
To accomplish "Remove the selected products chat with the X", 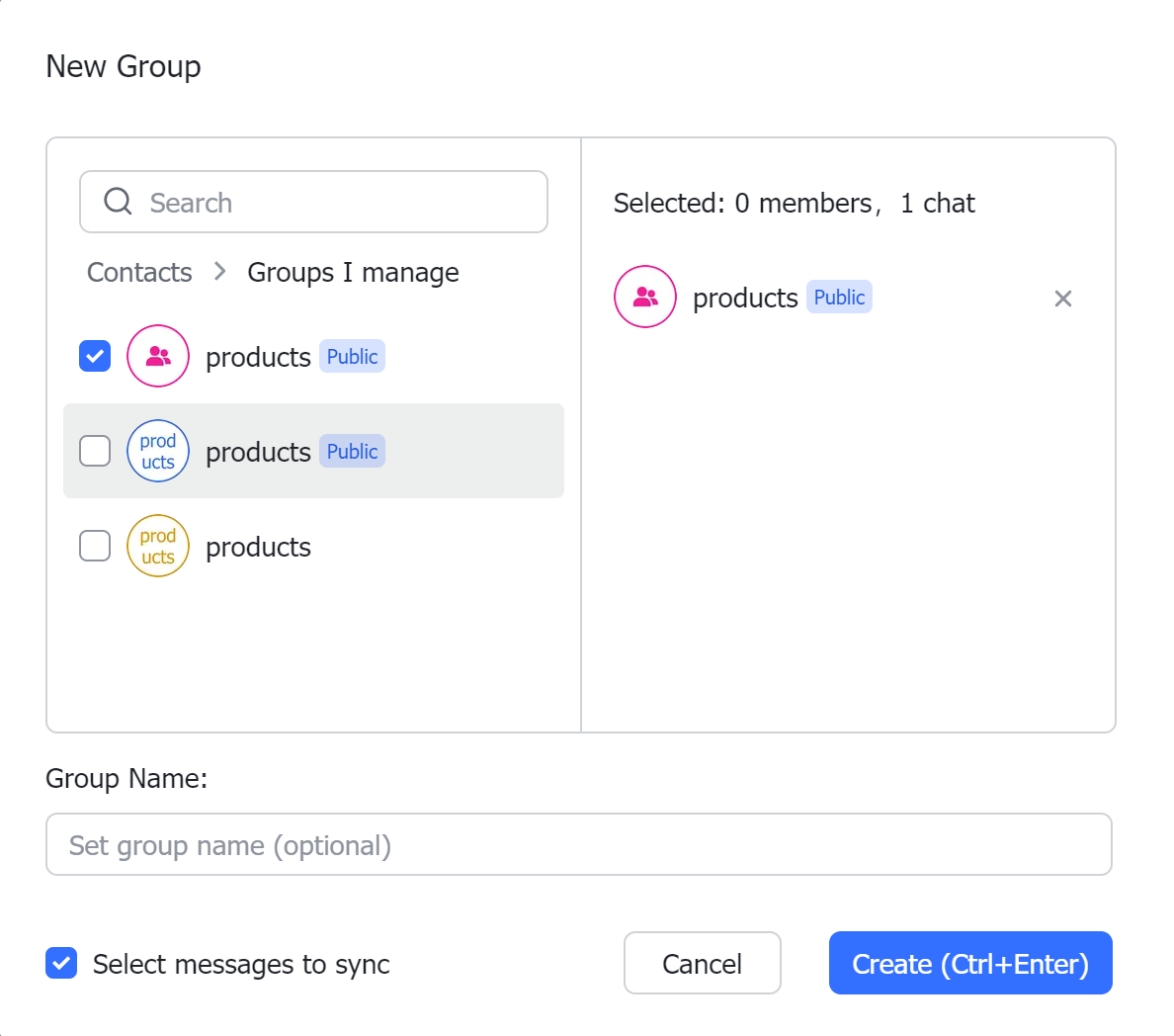I will 1062,298.
